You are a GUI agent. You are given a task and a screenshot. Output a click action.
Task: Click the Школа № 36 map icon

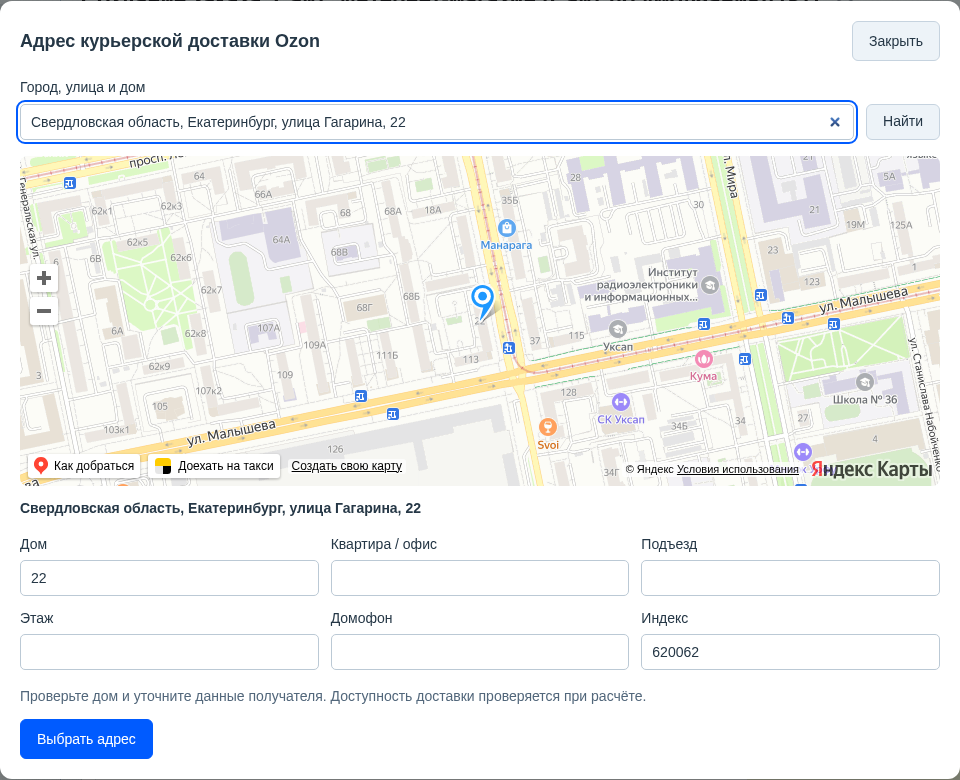[x=864, y=383]
